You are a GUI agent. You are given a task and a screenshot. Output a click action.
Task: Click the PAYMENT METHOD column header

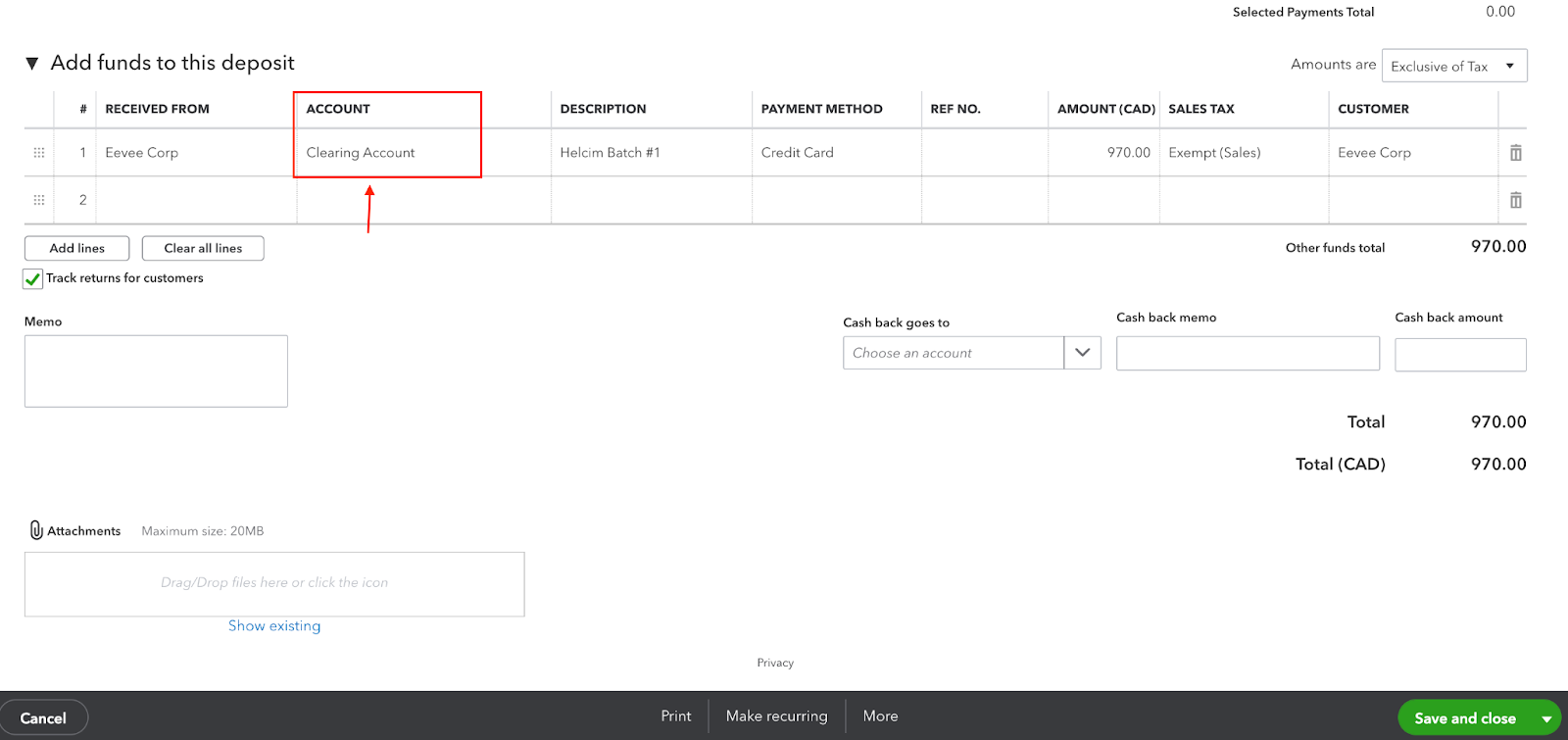[821, 109]
